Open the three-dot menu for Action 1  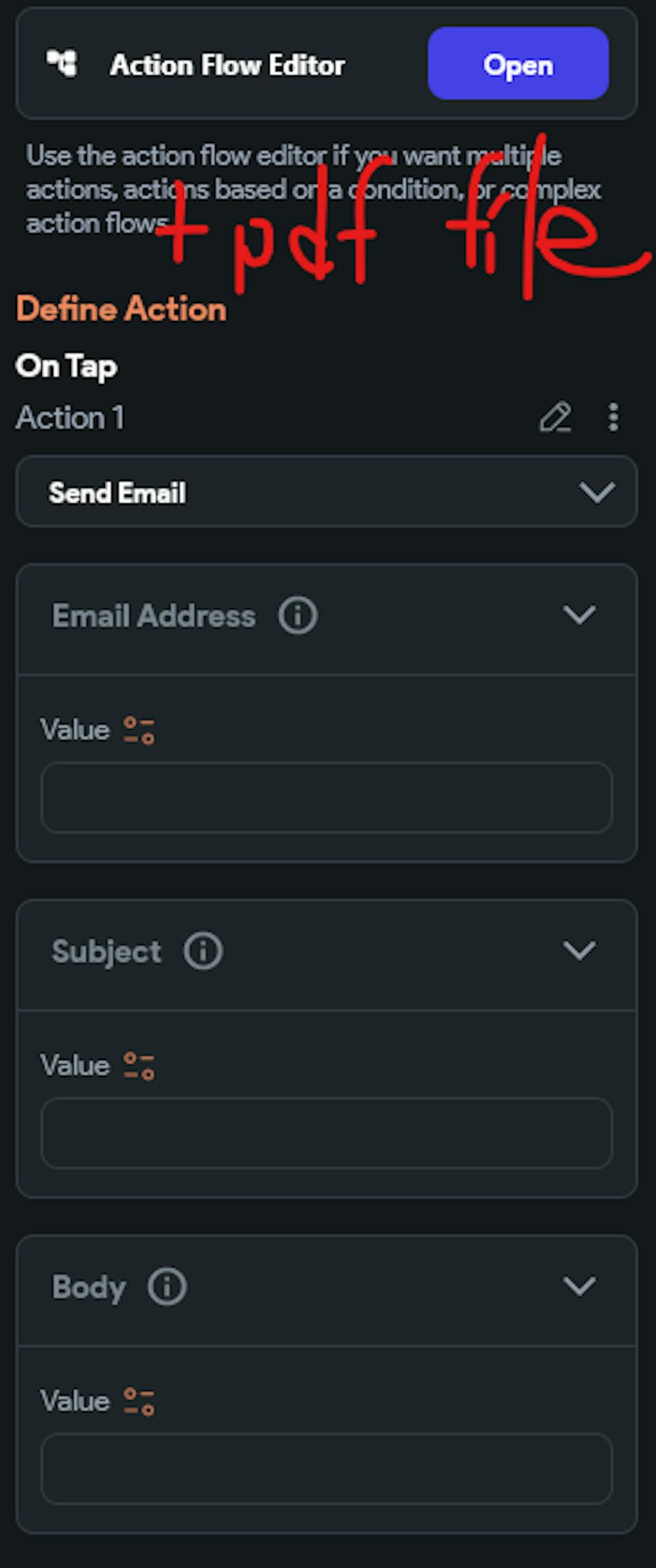pos(613,418)
